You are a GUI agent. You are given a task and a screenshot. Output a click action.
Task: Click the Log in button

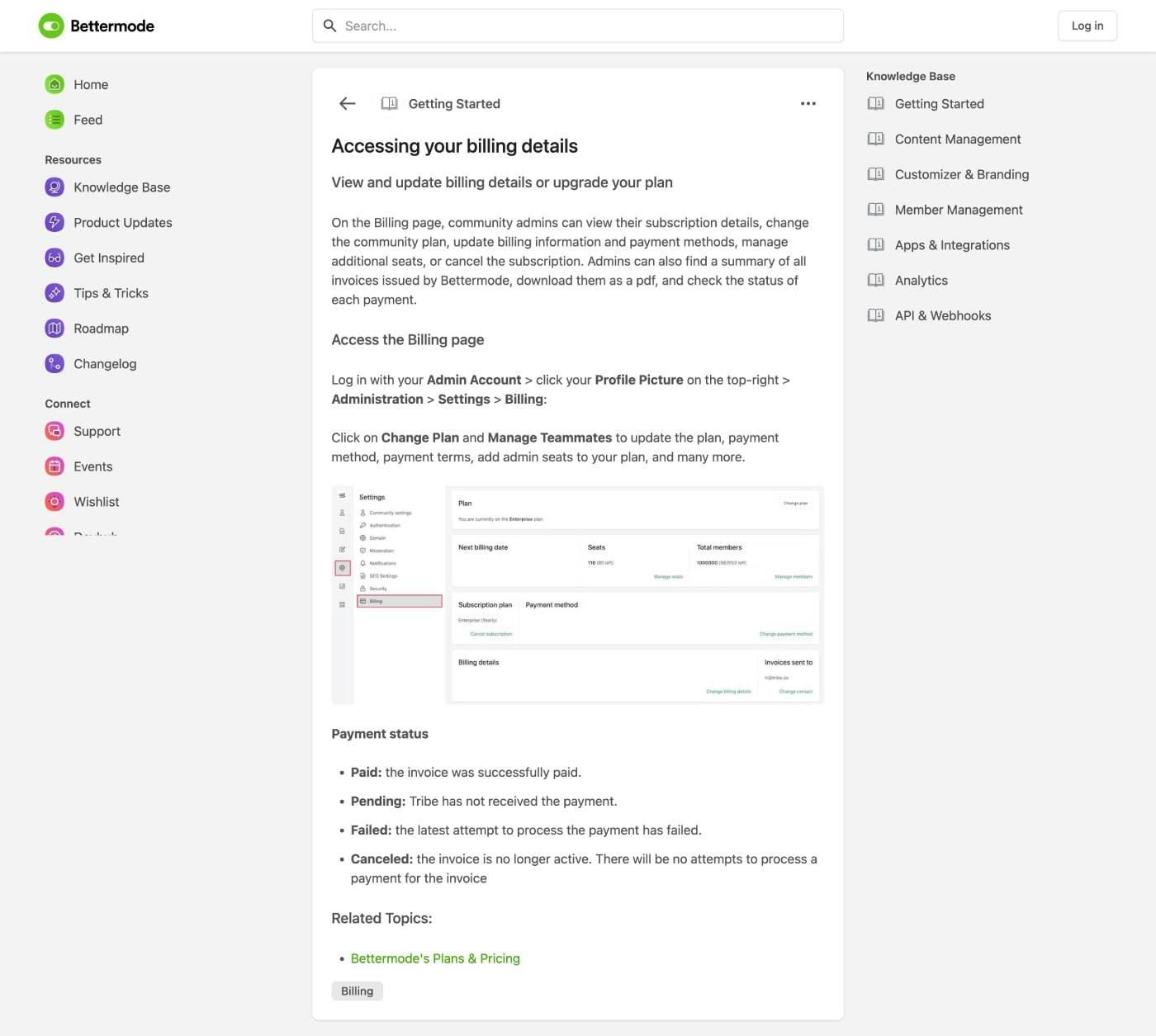1087,26
